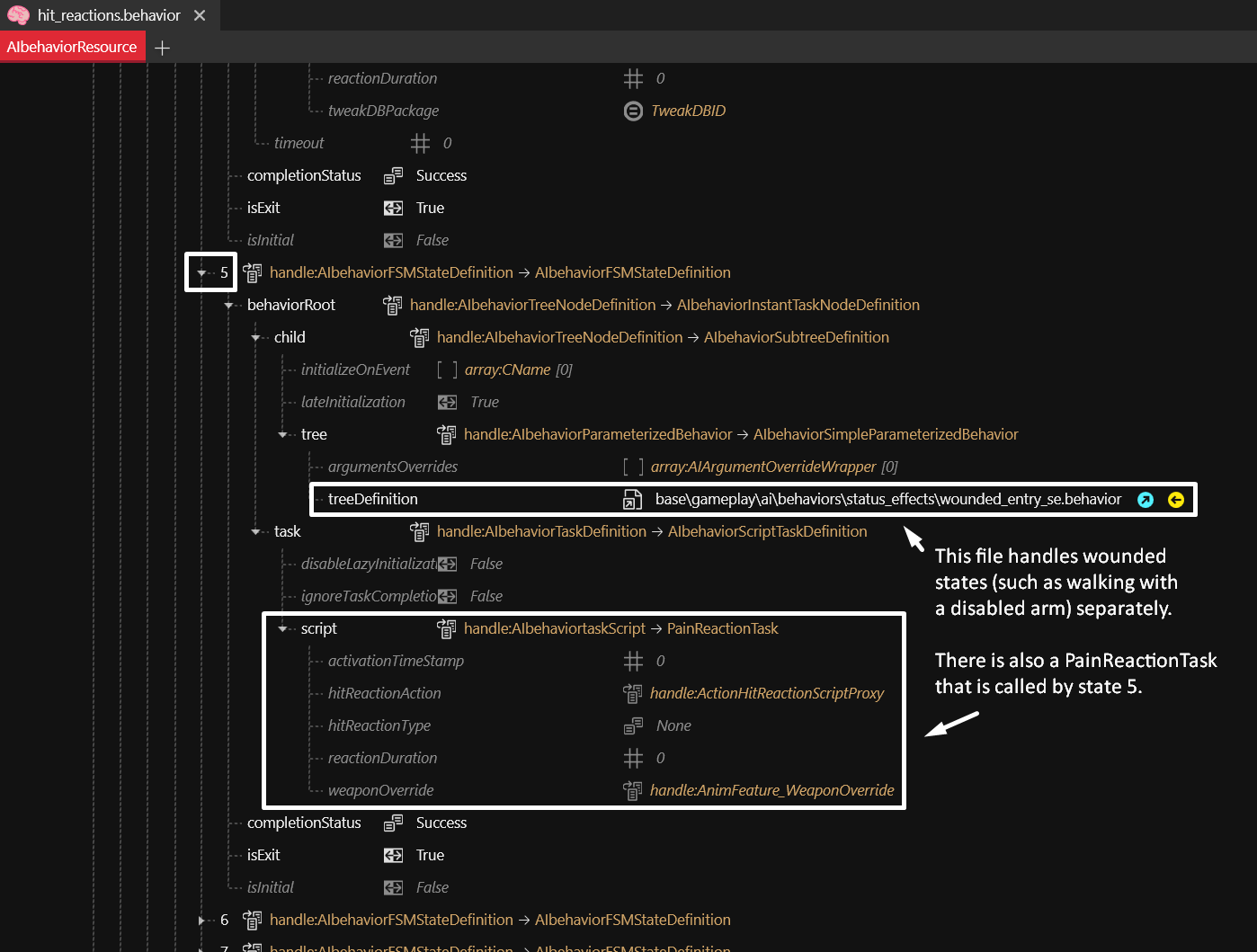This screenshot has width=1257, height=952.
Task: Switch to hit_reactions.behavior file tab
Action: pos(108,15)
